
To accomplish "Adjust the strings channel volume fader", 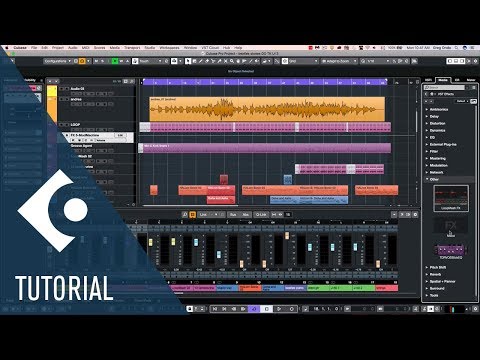I will coord(378,264).
